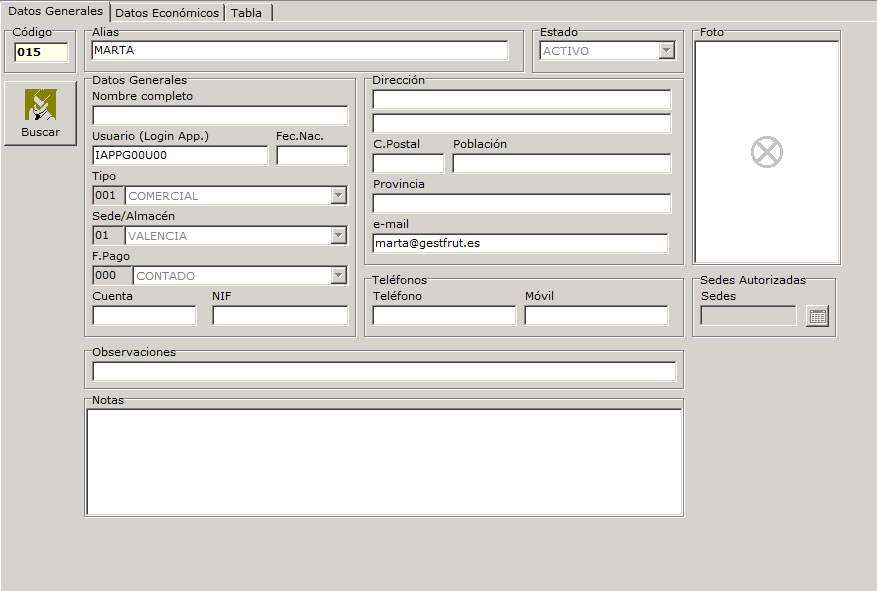Open the Tipo COMERCIAL dropdown arrow

click(x=338, y=196)
